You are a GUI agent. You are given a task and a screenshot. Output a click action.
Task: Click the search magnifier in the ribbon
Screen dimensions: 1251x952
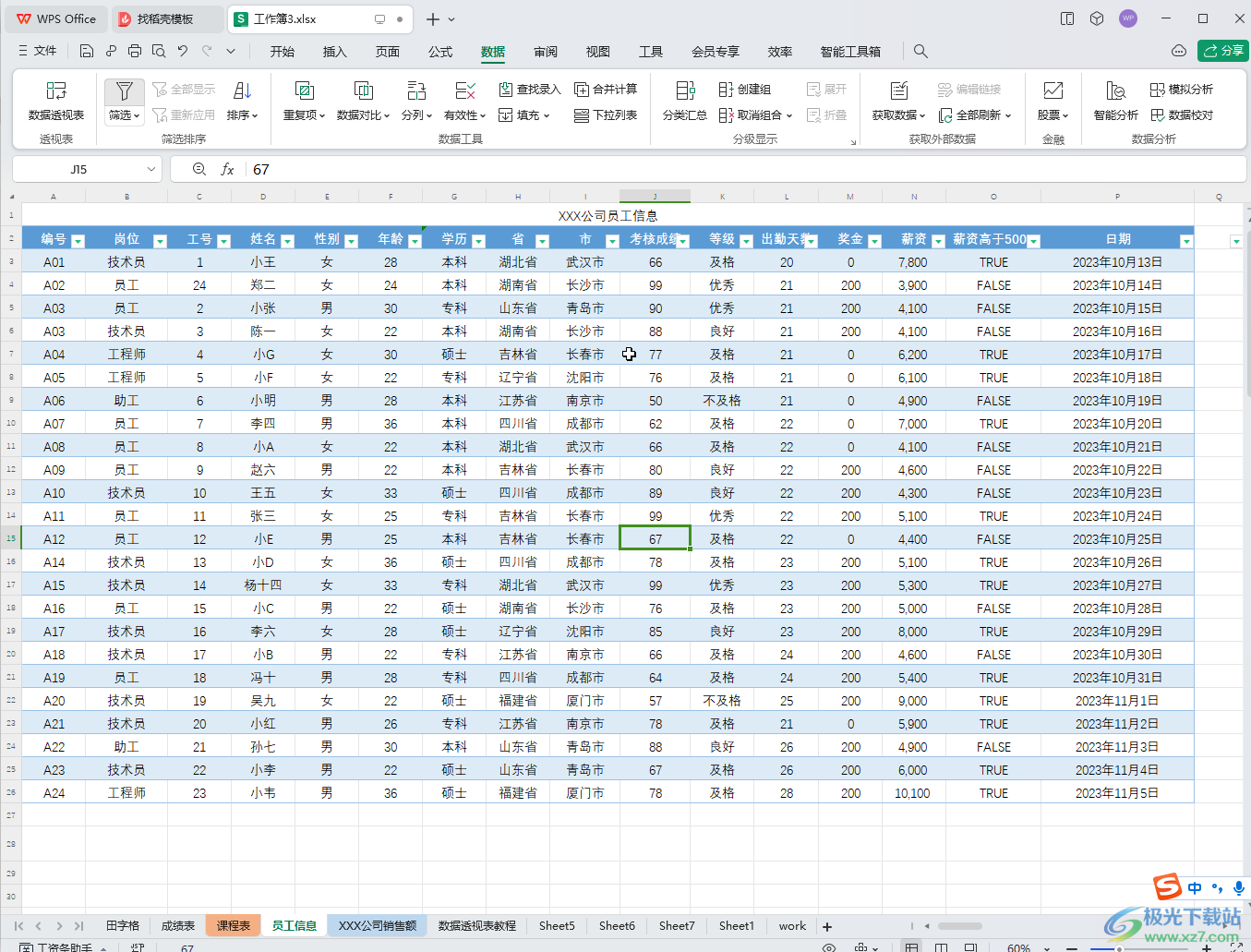[x=920, y=51]
